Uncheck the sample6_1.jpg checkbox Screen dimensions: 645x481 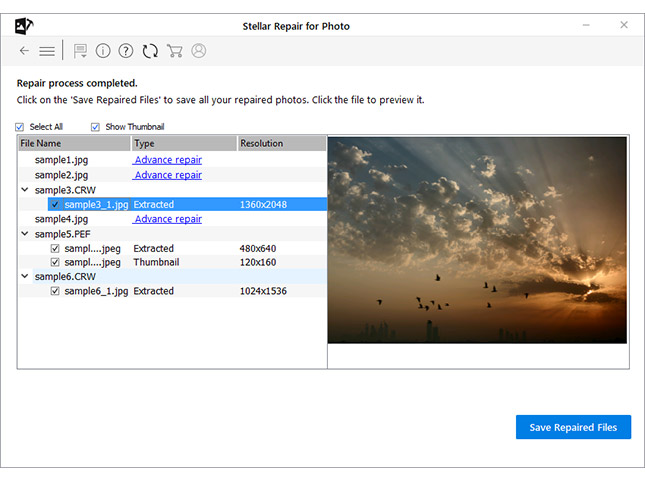[55, 291]
